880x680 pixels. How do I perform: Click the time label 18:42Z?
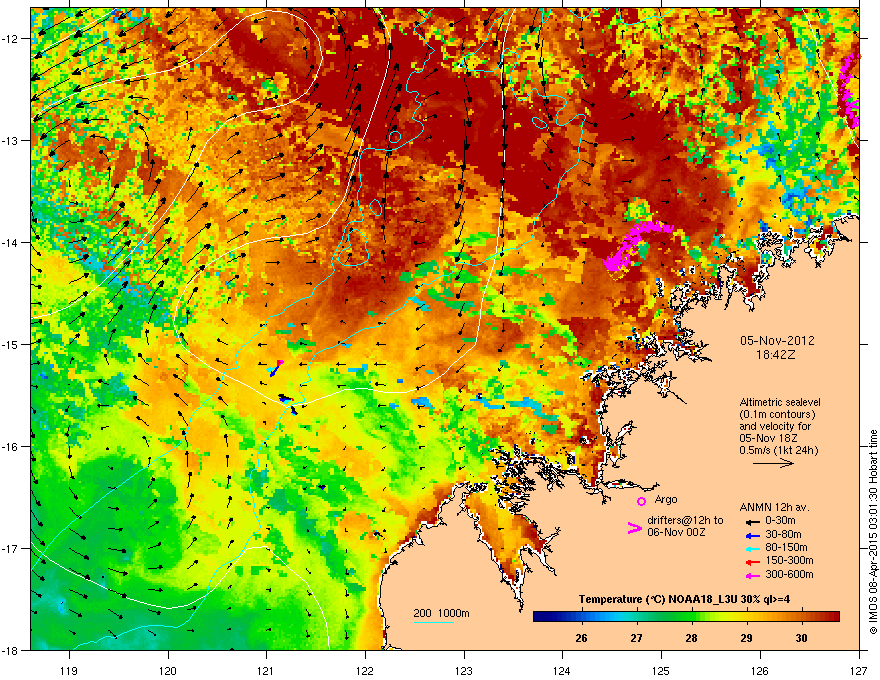click(x=775, y=355)
